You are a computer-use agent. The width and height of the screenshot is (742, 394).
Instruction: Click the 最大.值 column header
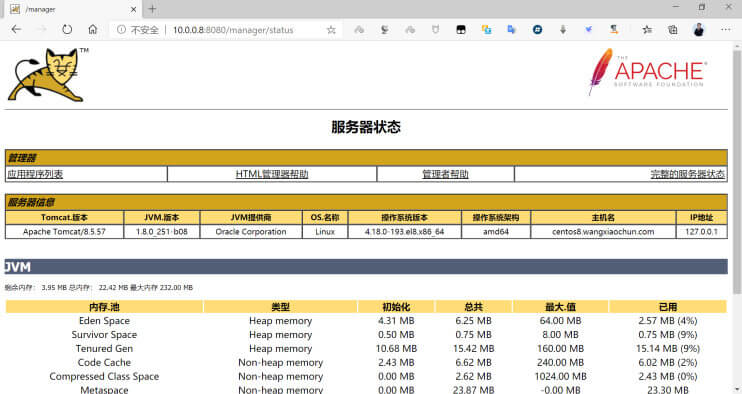tap(560, 306)
